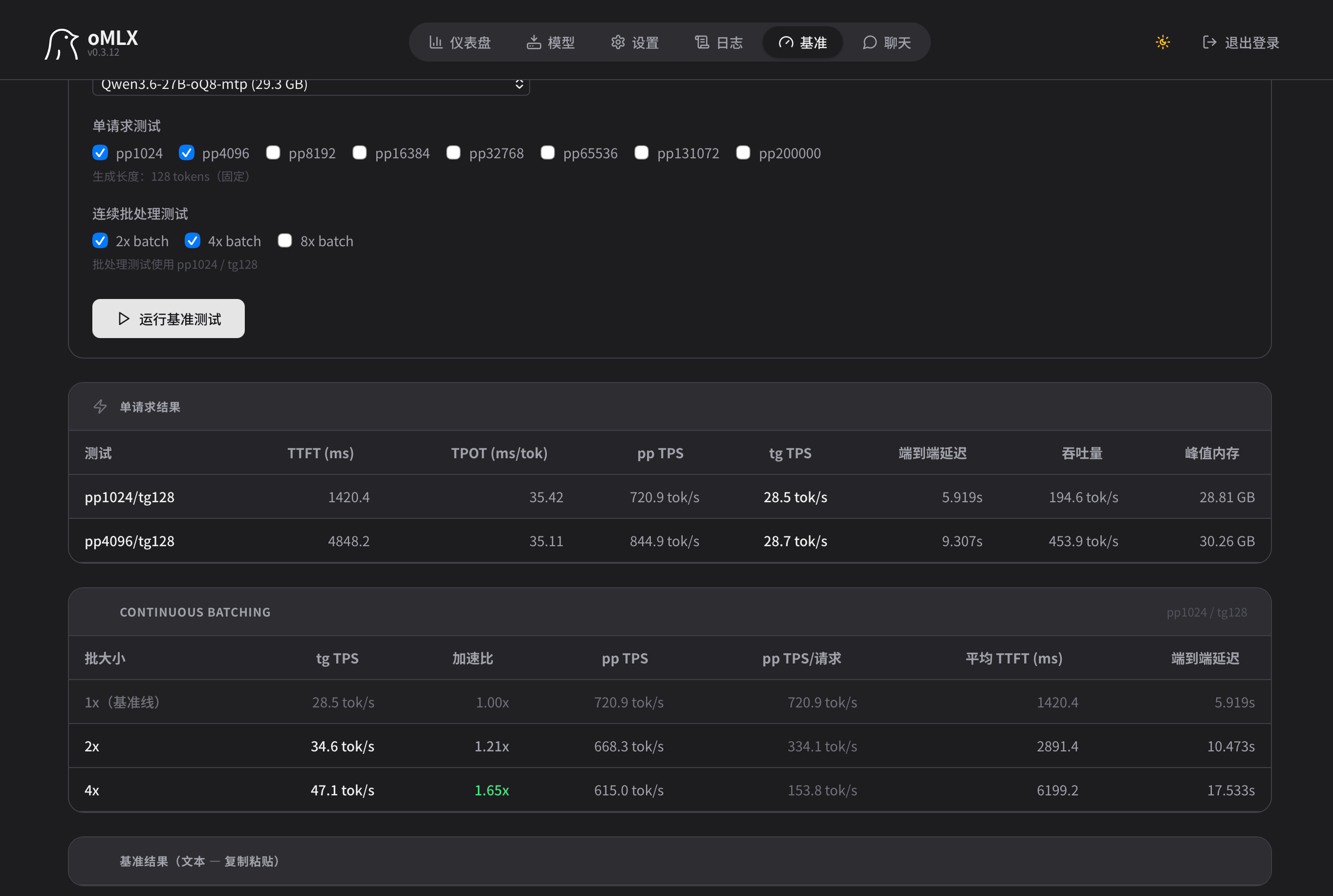Click the logout arrow icon
This screenshot has height=896, width=1333.
tap(1209, 43)
